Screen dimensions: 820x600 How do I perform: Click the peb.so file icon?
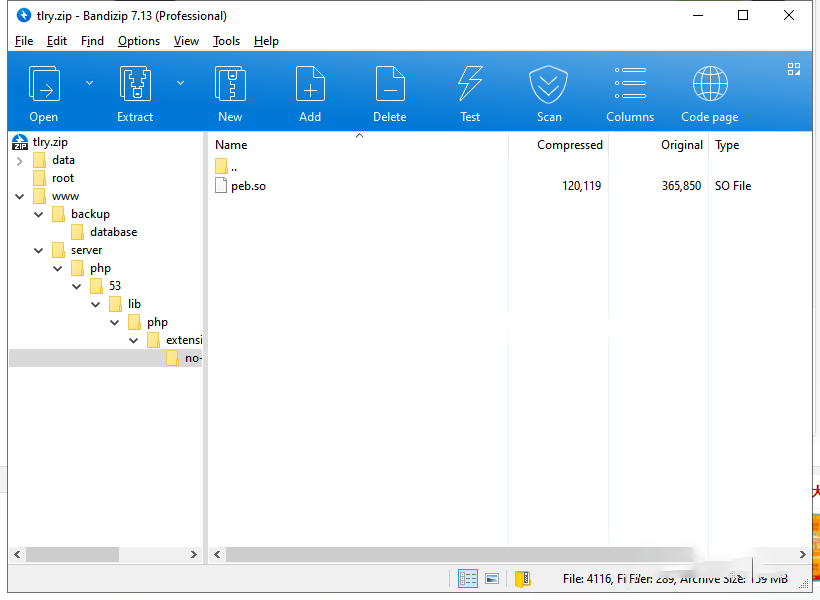coord(221,185)
